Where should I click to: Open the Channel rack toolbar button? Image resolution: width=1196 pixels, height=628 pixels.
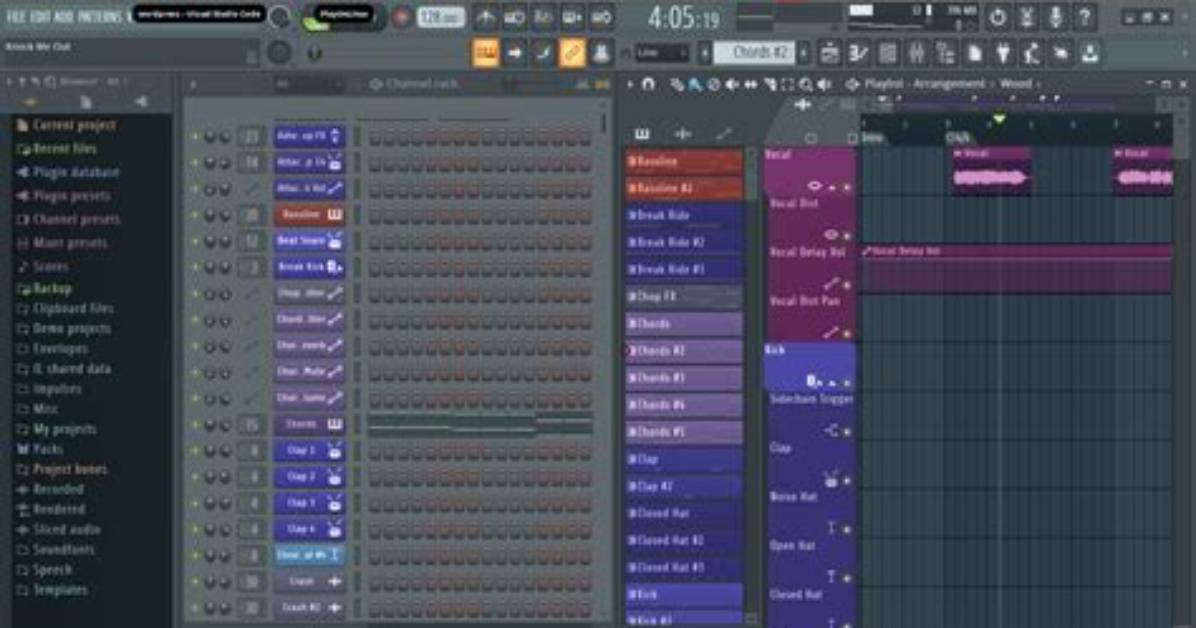point(888,53)
